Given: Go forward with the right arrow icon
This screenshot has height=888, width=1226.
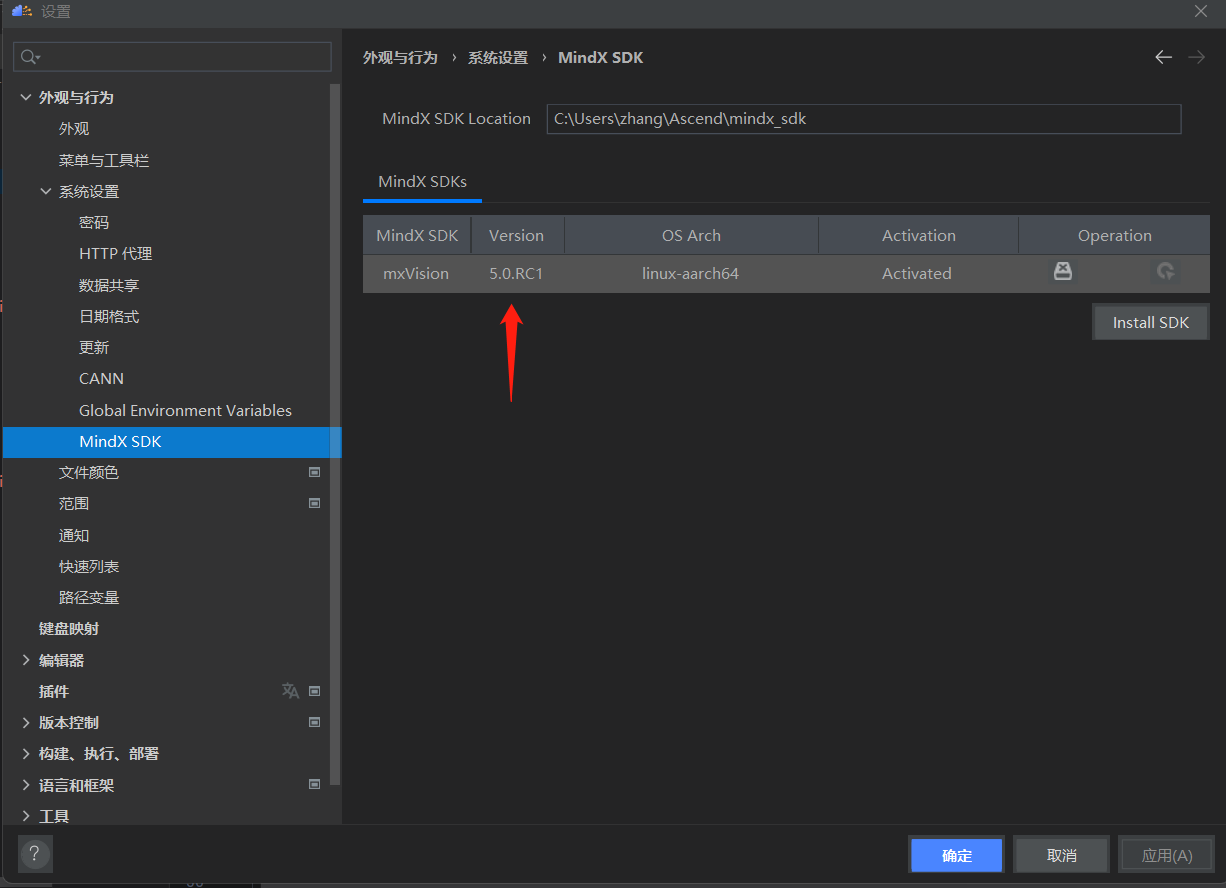Looking at the screenshot, I should (1196, 57).
